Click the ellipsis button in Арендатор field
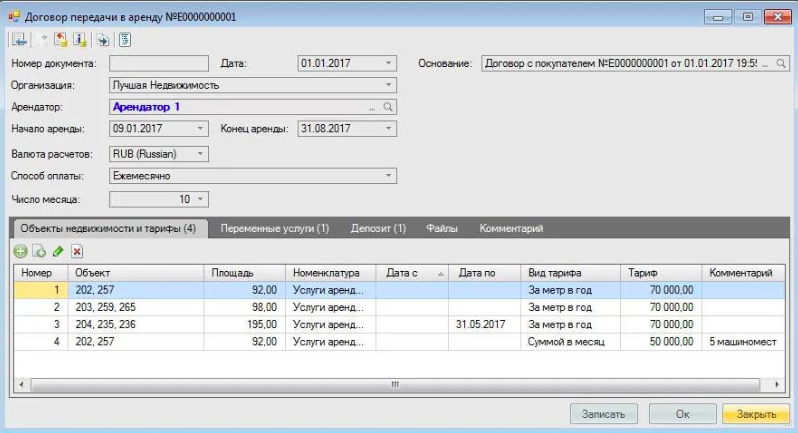This screenshot has width=798, height=433. tap(373, 107)
